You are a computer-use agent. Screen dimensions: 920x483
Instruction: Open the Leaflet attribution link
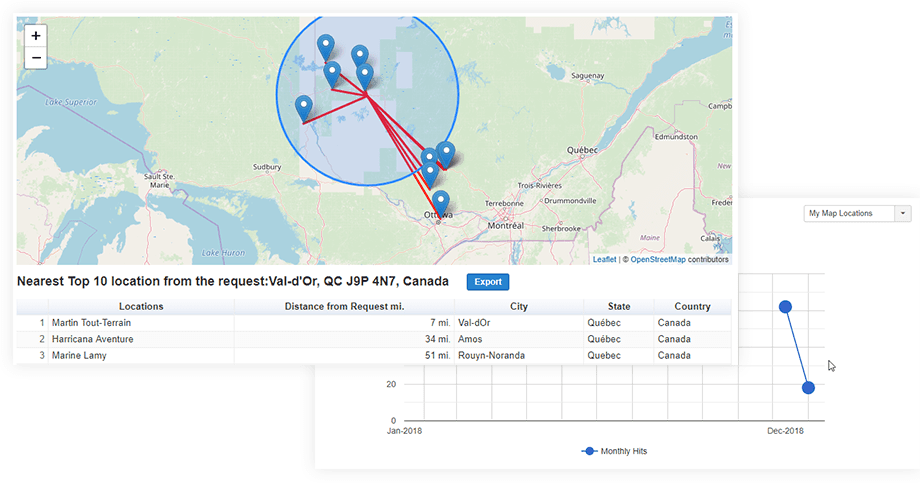click(604, 259)
